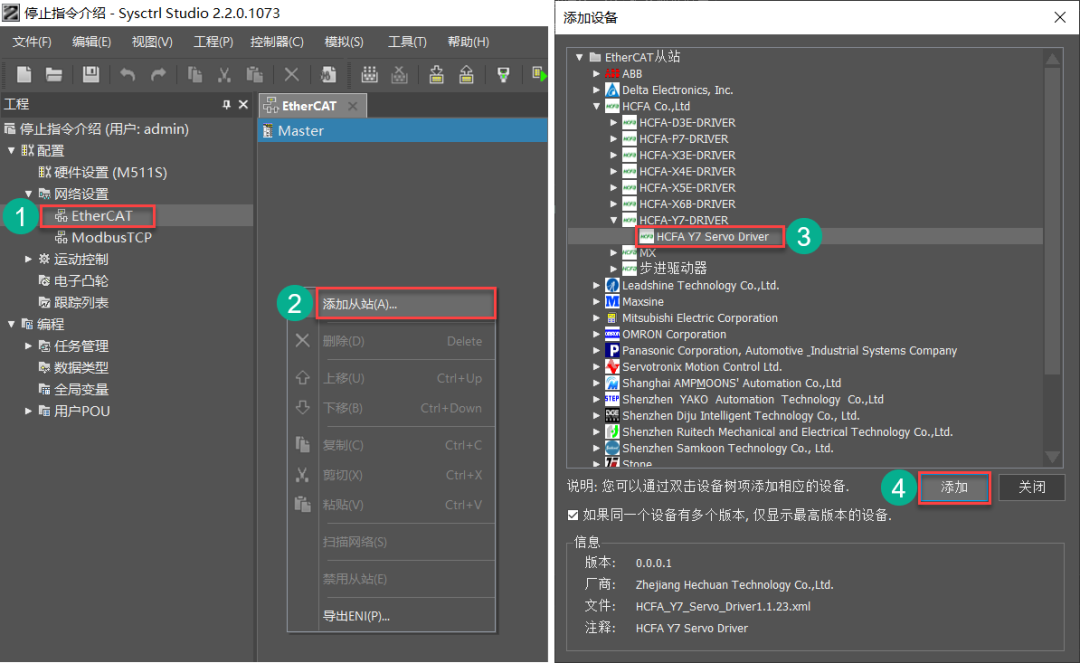Open the 模拟(S) menu
The width and height of the screenshot is (1080, 663).
pos(344,42)
